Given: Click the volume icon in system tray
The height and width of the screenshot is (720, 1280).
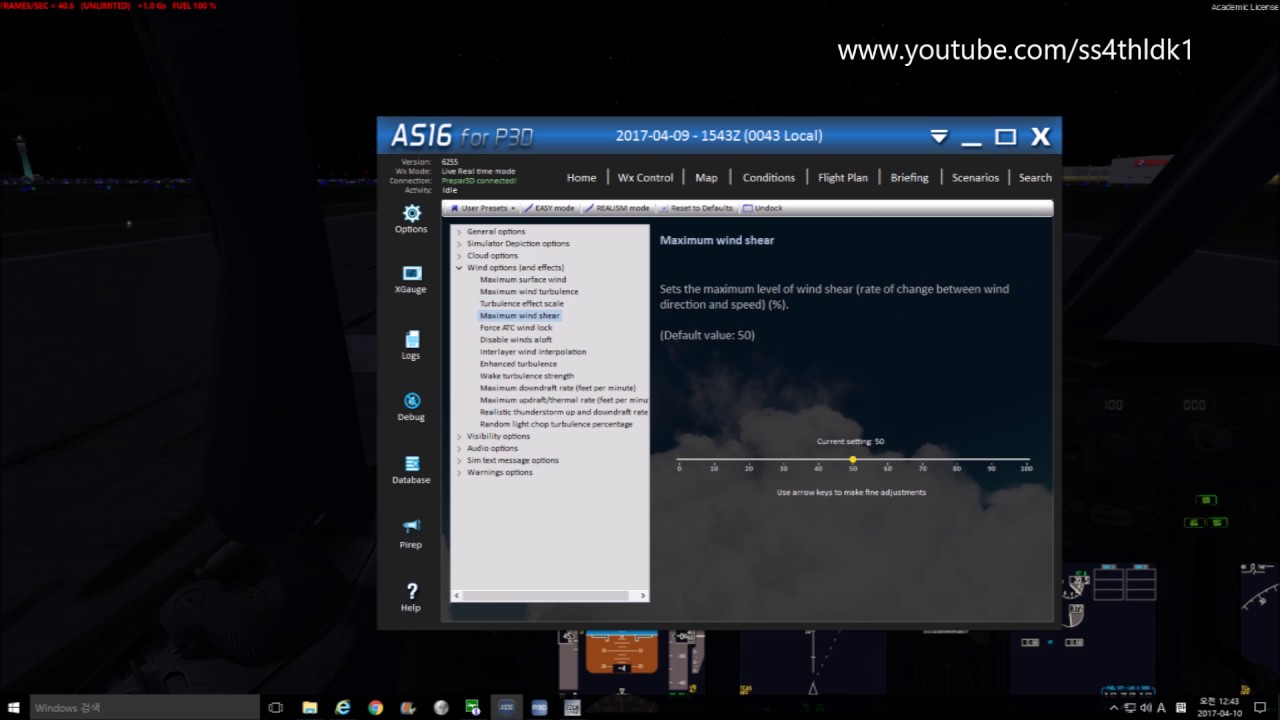Looking at the screenshot, I should (x=1145, y=707).
